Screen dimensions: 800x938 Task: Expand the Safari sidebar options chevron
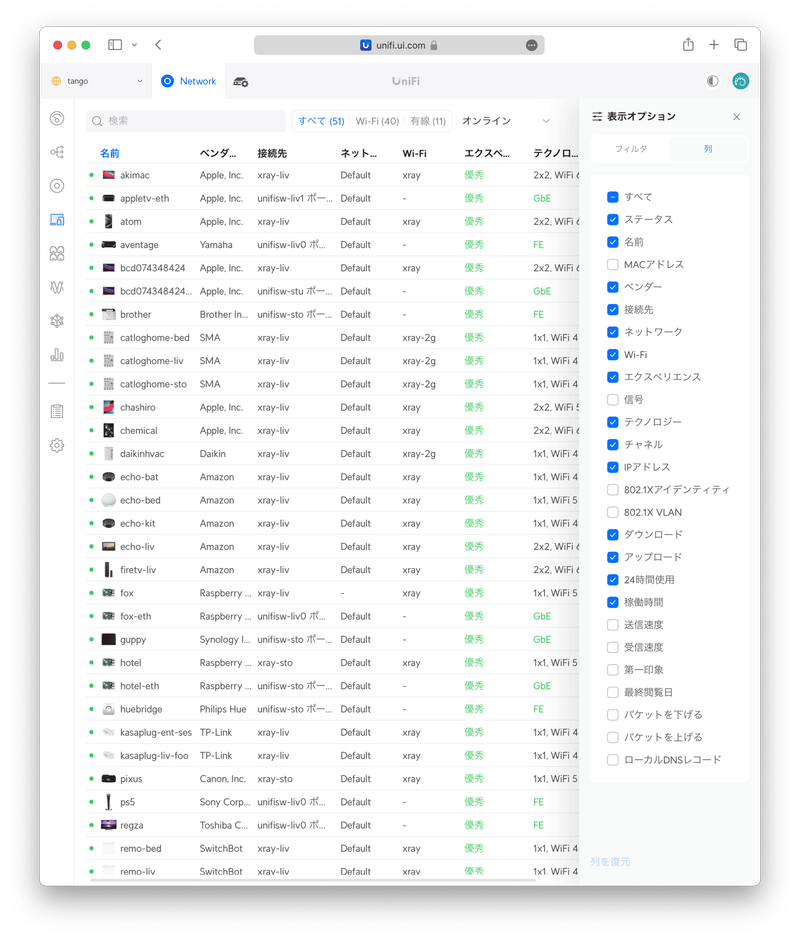pos(134,45)
